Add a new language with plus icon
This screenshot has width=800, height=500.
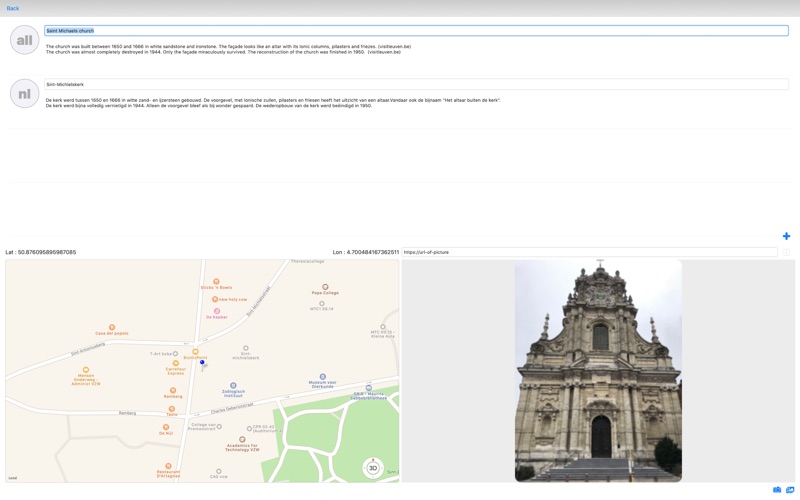[786, 236]
